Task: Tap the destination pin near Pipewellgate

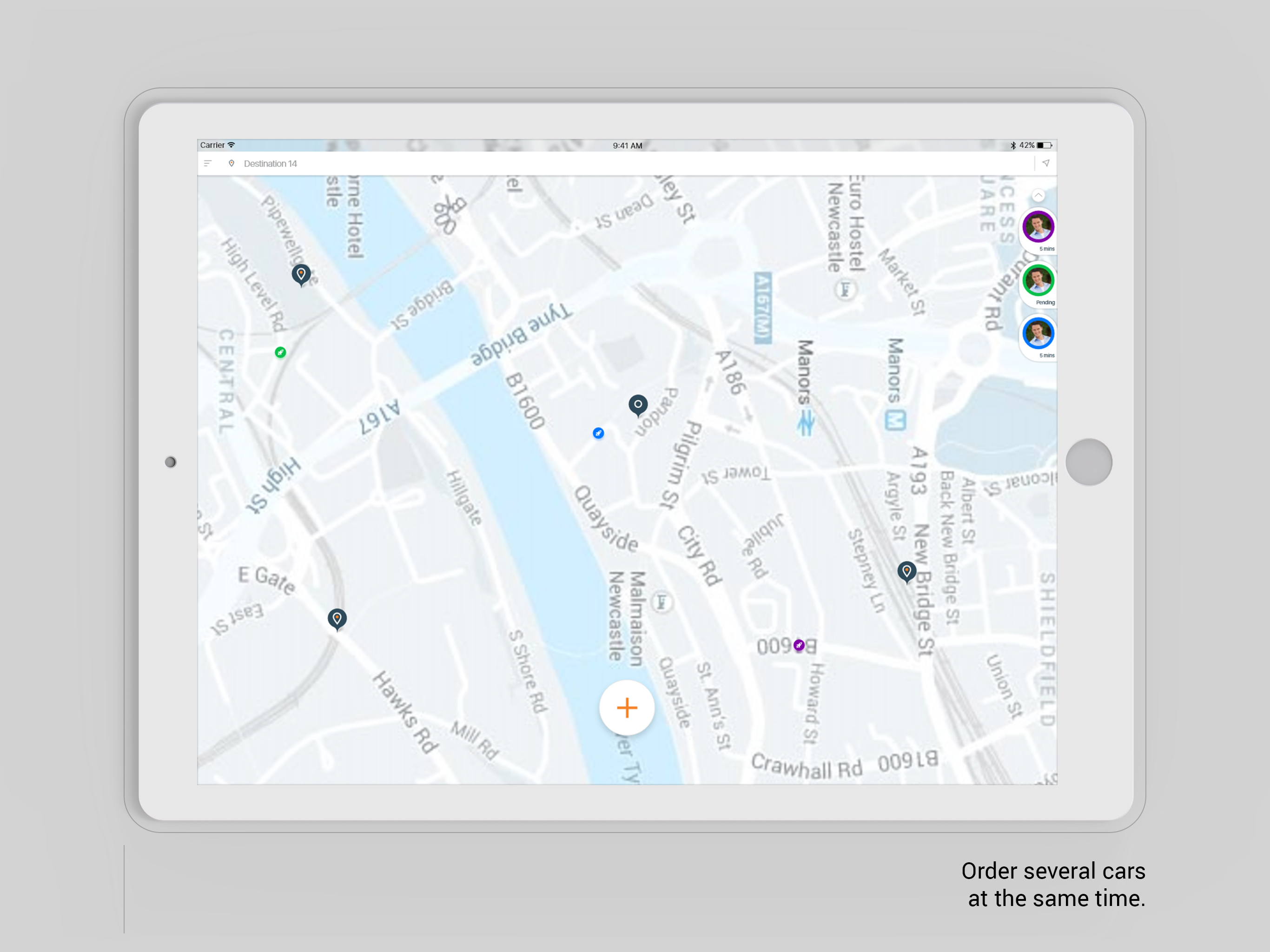Action: tap(301, 274)
